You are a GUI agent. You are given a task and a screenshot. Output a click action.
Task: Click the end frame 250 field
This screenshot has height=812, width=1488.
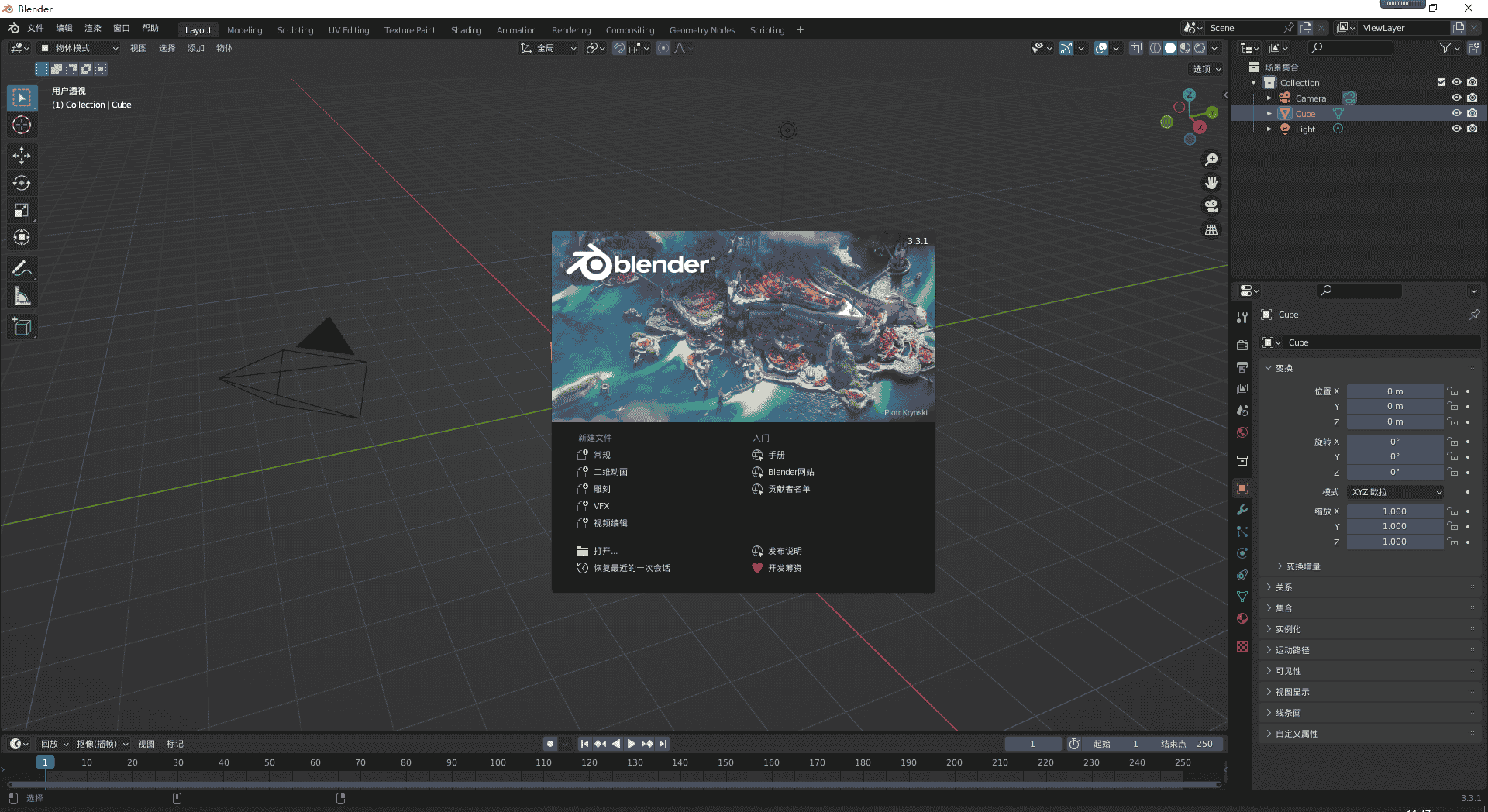[x=1187, y=744]
